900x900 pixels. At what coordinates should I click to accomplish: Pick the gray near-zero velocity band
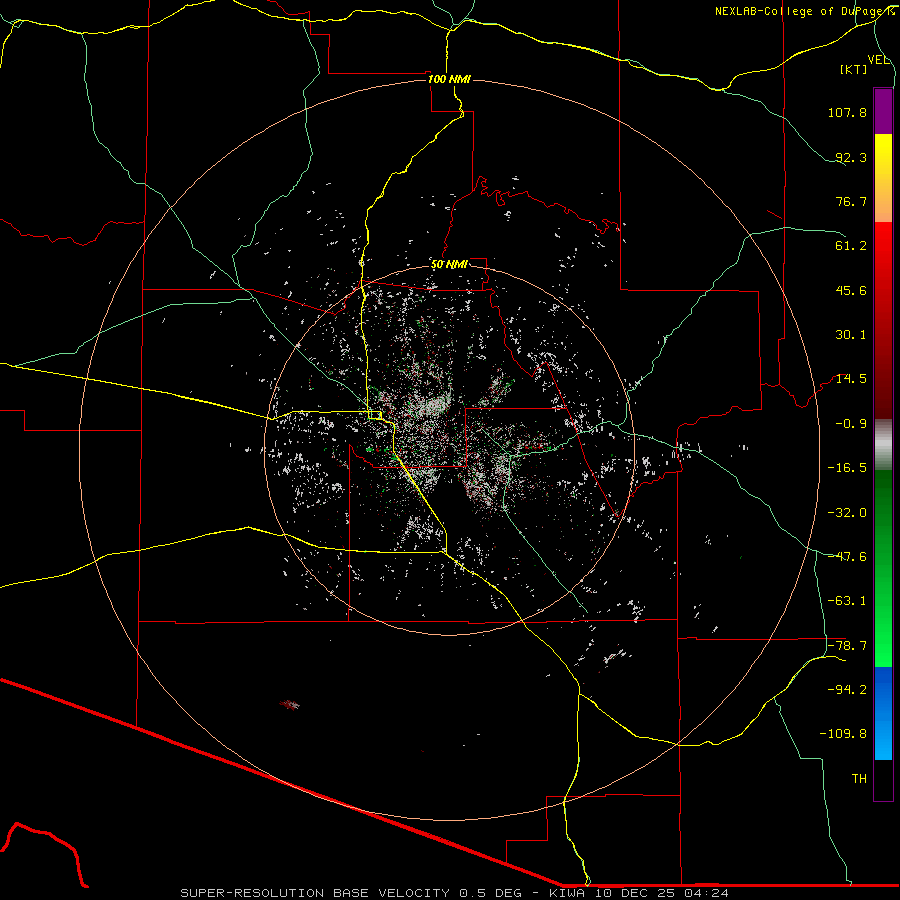click(x=883, y=443)
